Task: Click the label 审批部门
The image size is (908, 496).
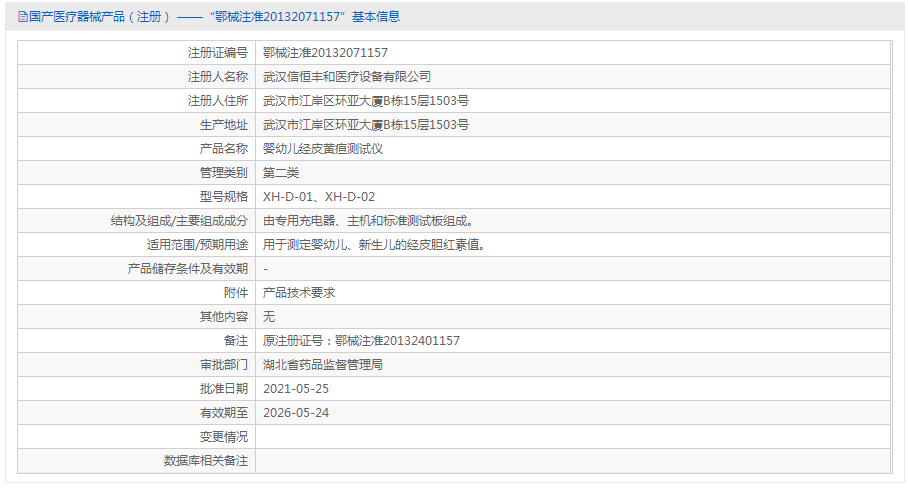Action: 224,365
